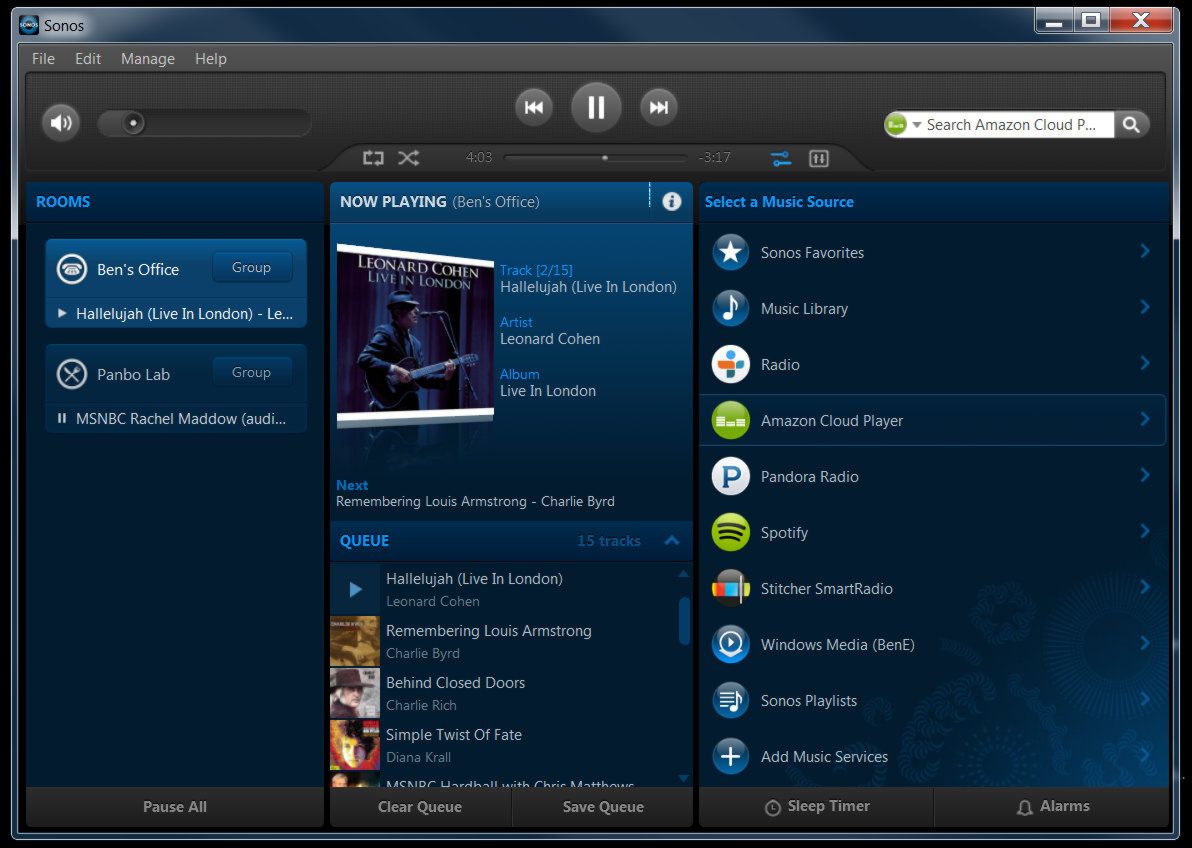
Task: Click the Sonos Playlists icon
Action: pos(731,700)
